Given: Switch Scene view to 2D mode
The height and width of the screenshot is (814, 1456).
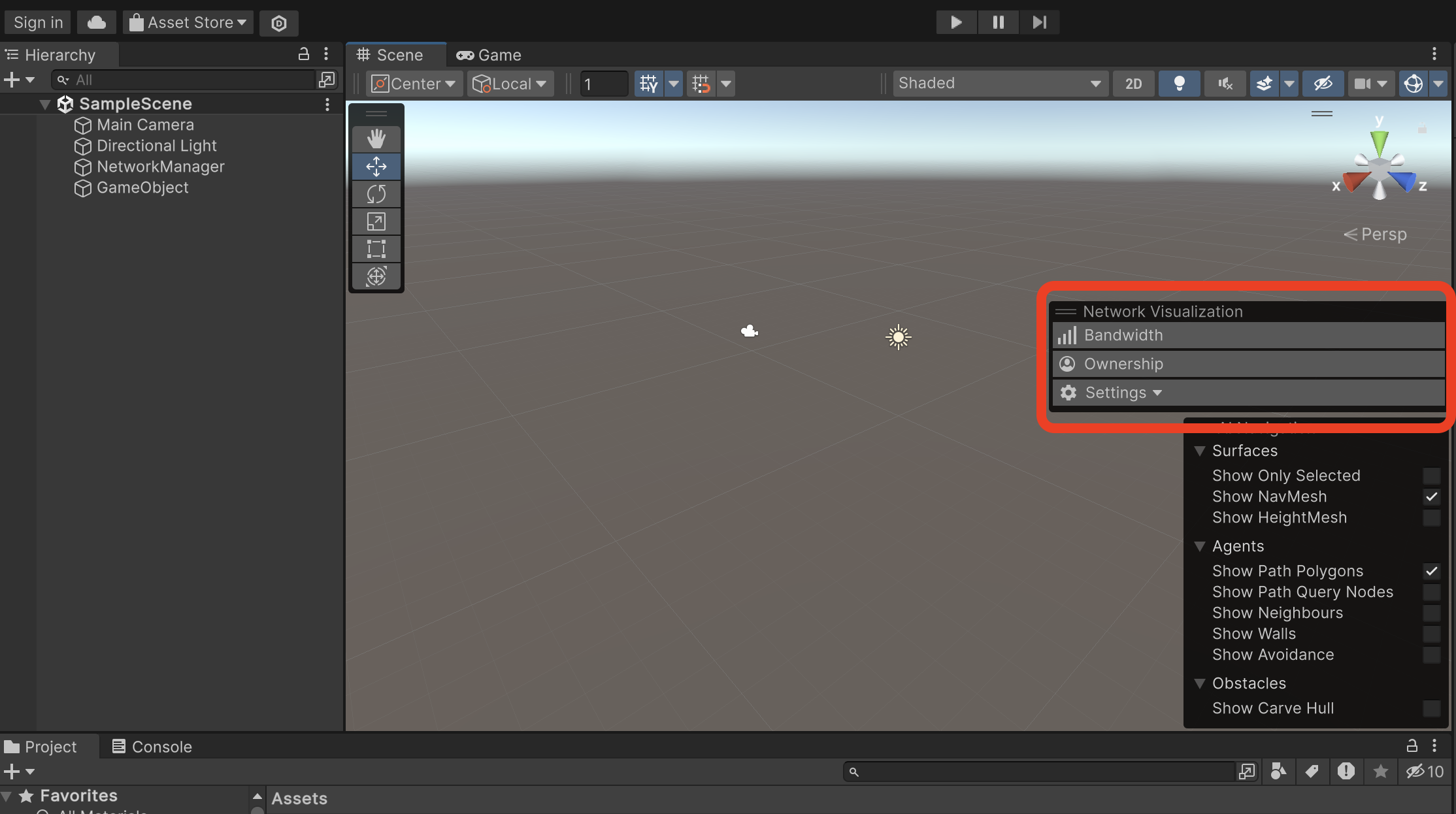Looking at the screenshot, I should point(1133,83).
